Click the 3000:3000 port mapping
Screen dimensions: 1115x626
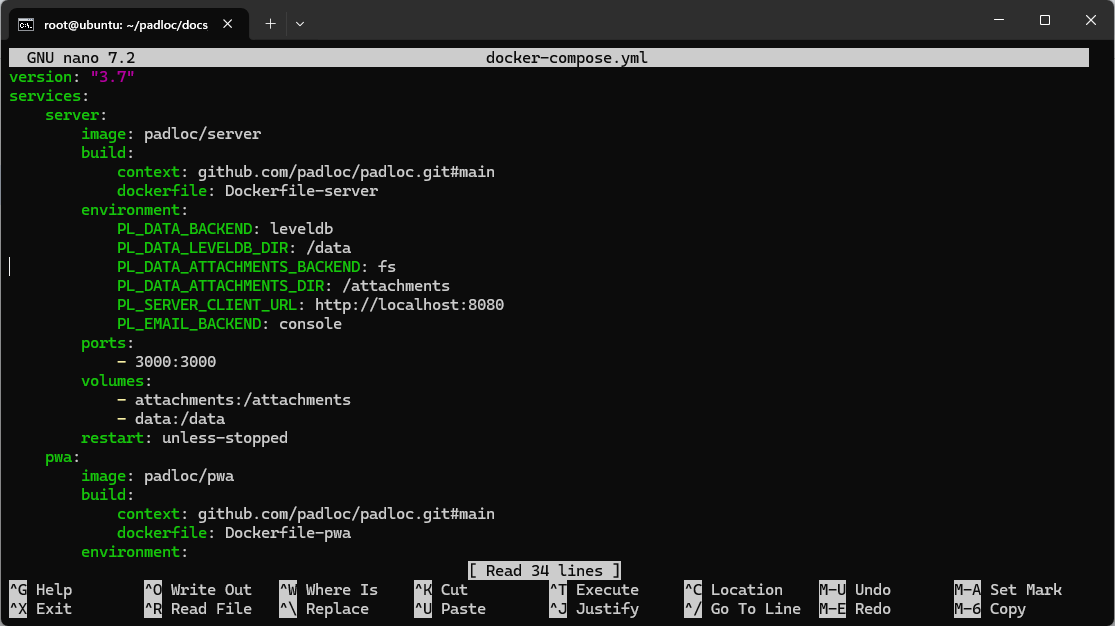coord(176,361)
